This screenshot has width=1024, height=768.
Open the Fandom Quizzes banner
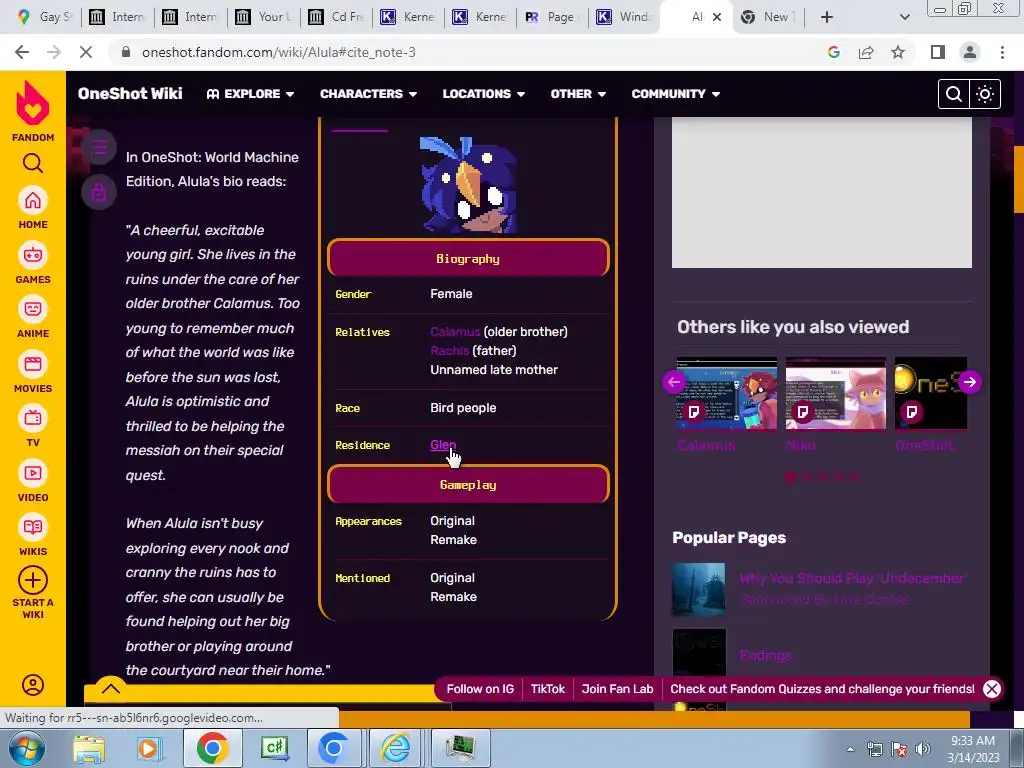pos(822,689)
